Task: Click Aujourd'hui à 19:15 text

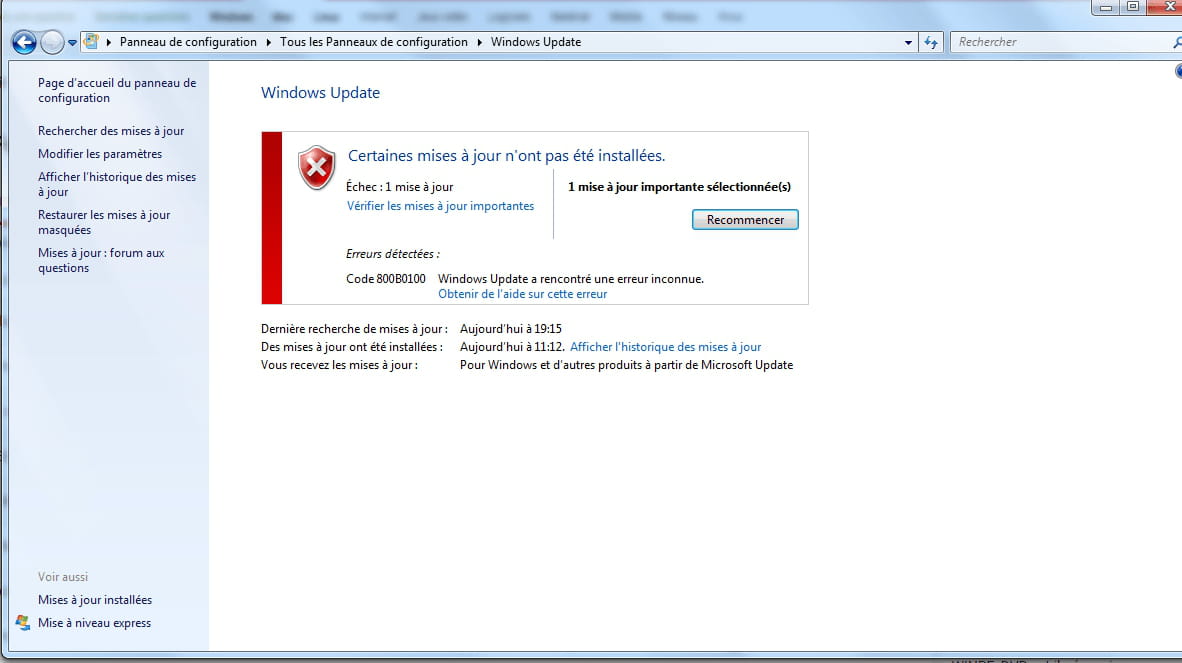Action: (511, 328)
